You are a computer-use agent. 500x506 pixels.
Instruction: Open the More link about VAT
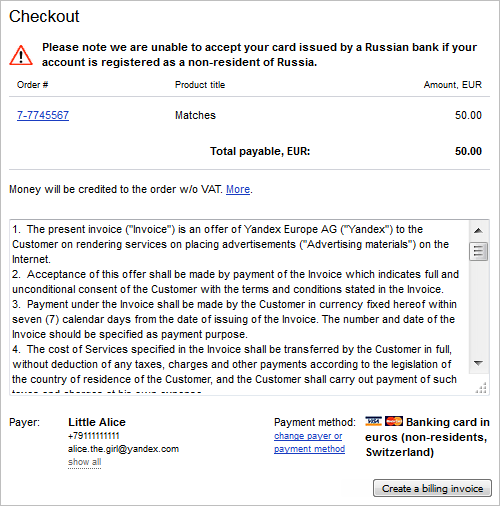click(x=238, y=189)
